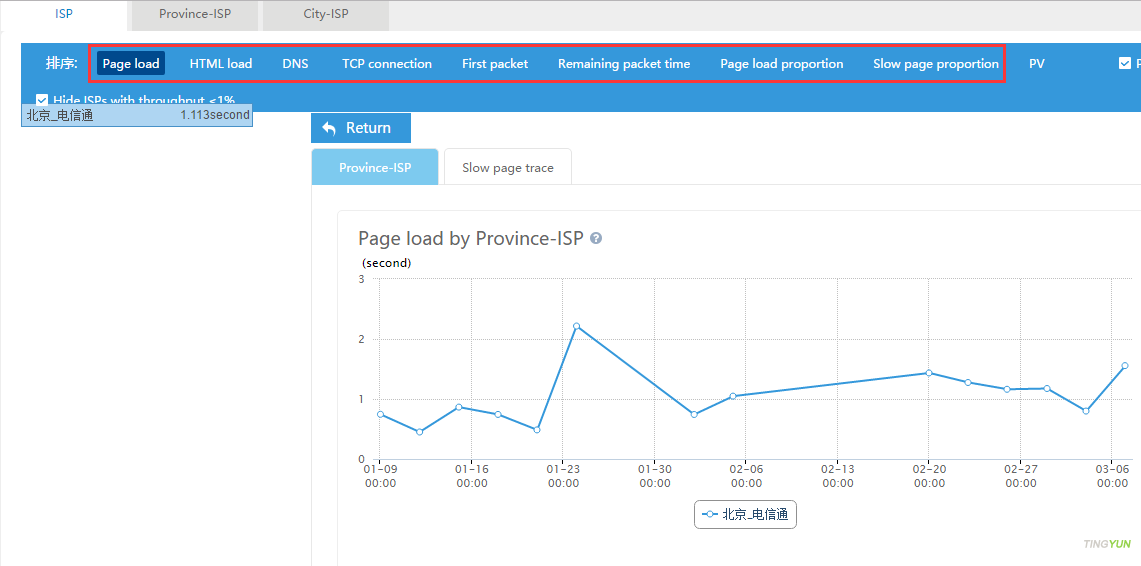Switch to the Province-ISP top tab
Image resolution: width=1141 pixels, height=566 pixels.
coord(194,15)
